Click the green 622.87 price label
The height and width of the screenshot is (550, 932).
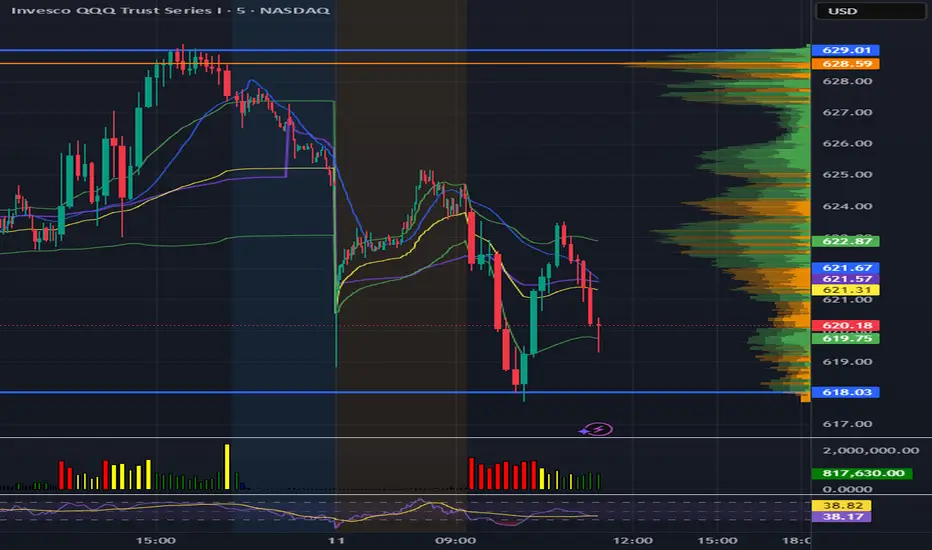846,241
